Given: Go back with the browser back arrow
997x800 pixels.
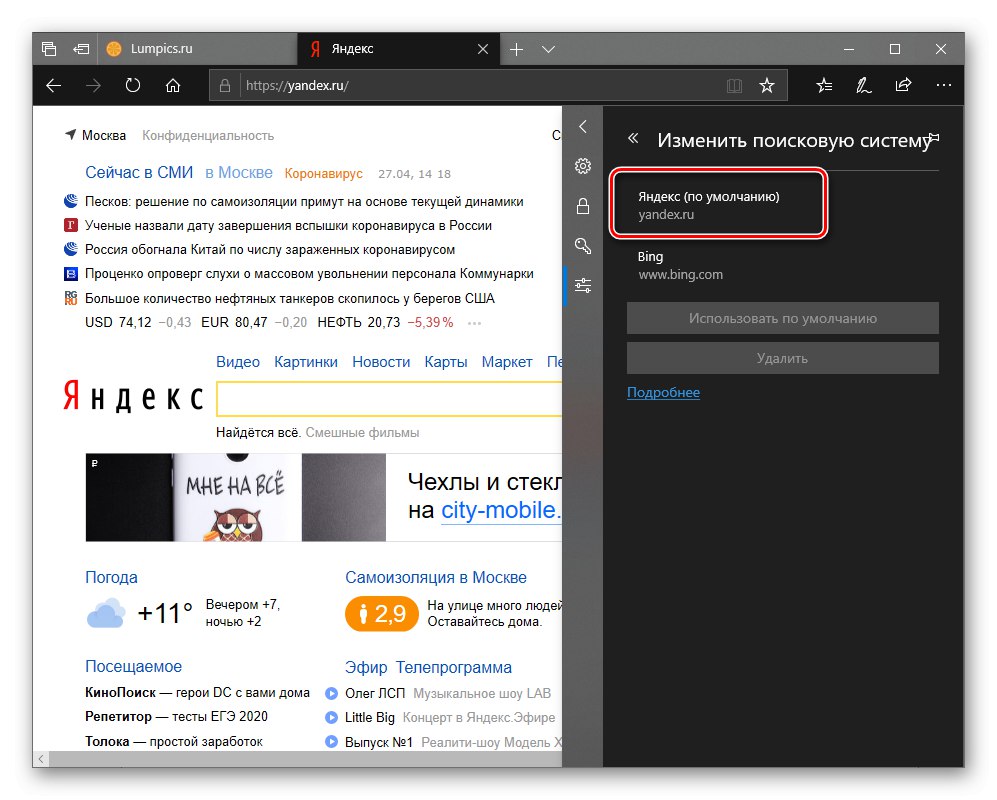Looking at the screenshot, I should point(53,85).
